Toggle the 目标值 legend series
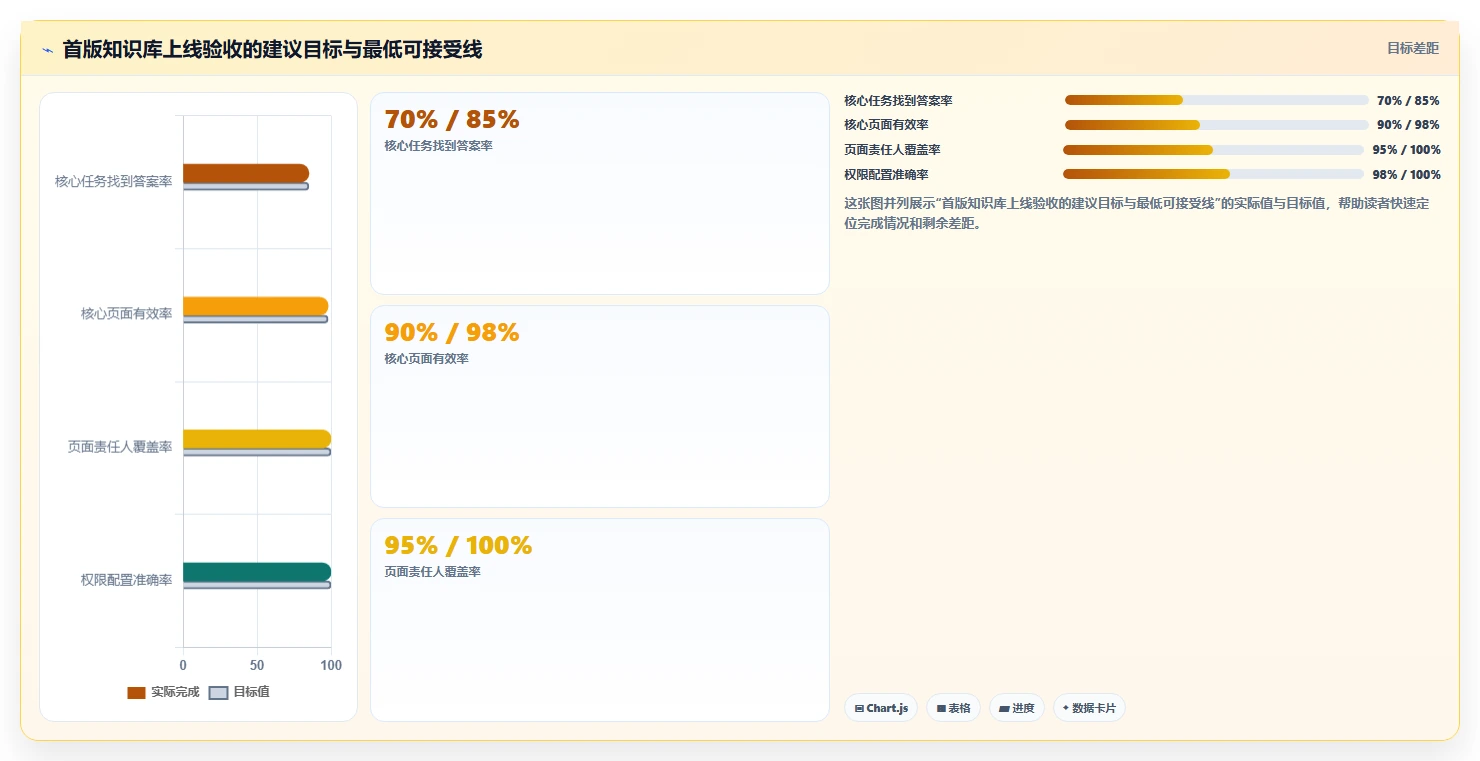The width and height of the screenshot is (1480, 761). (x=239, y=692)
